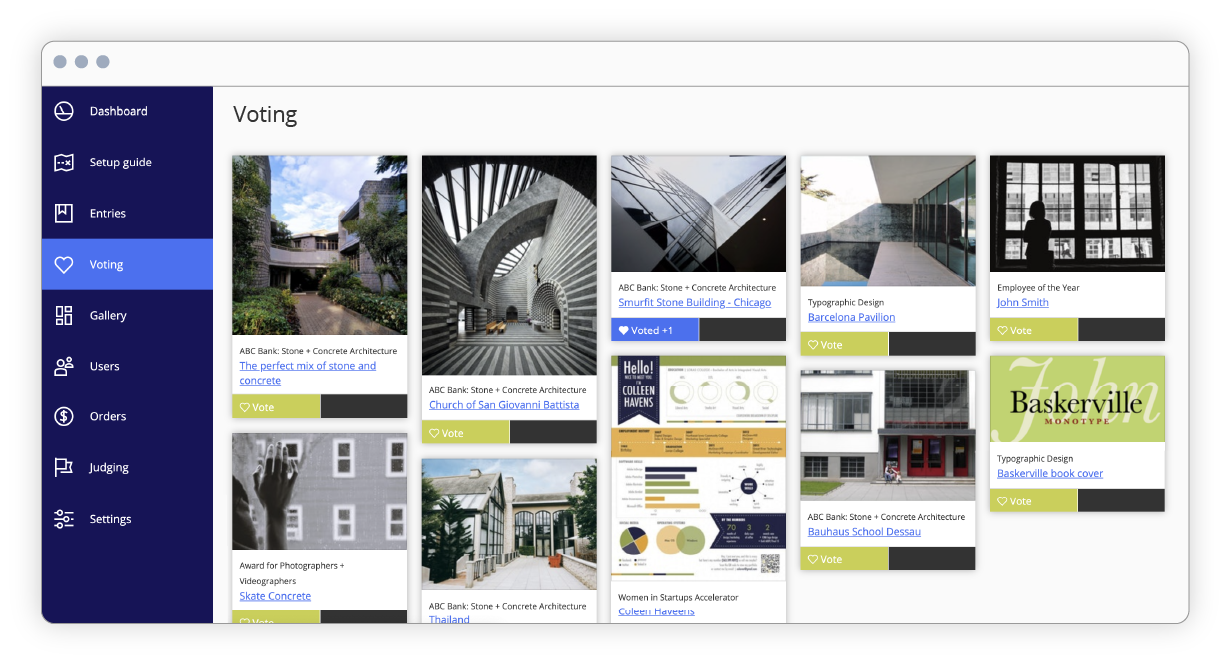Vote for Bauhaus School Dessau entry
The width and height of the screenshot is (1230, 665).
(x=844, y=559)
